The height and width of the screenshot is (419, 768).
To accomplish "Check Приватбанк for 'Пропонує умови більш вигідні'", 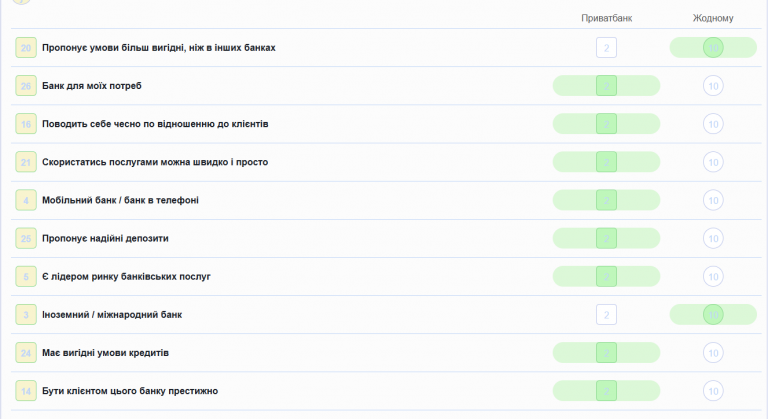I will (x=606, y=48).
